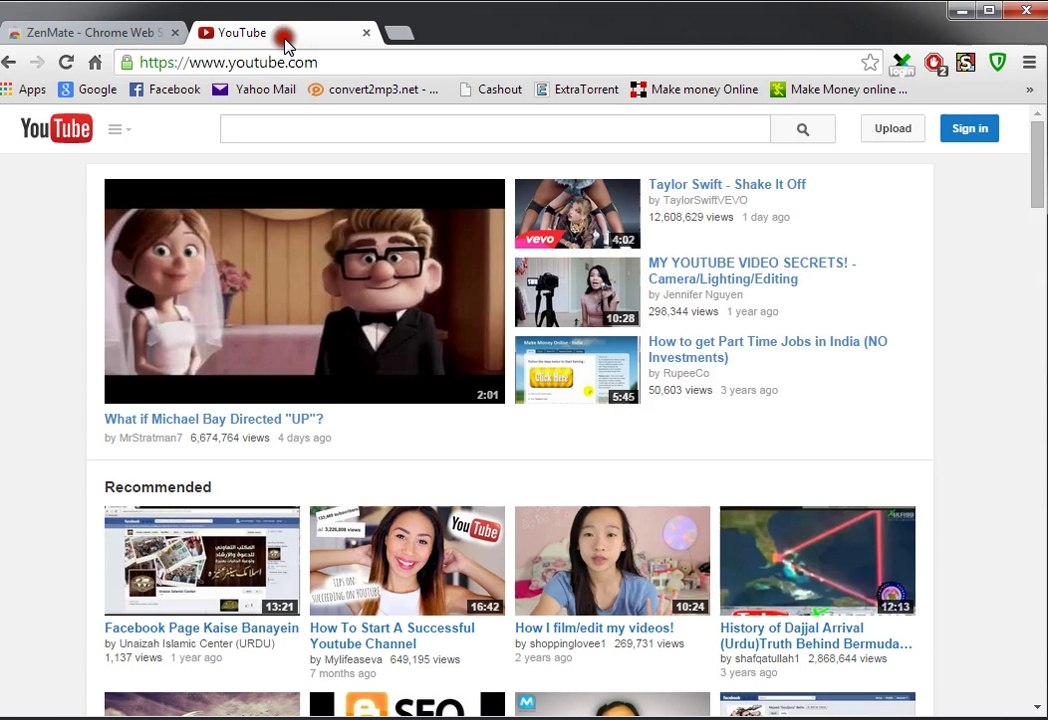Open the Make money Online bookmark
Viewport: 1048px width, 720px height.
694,90
